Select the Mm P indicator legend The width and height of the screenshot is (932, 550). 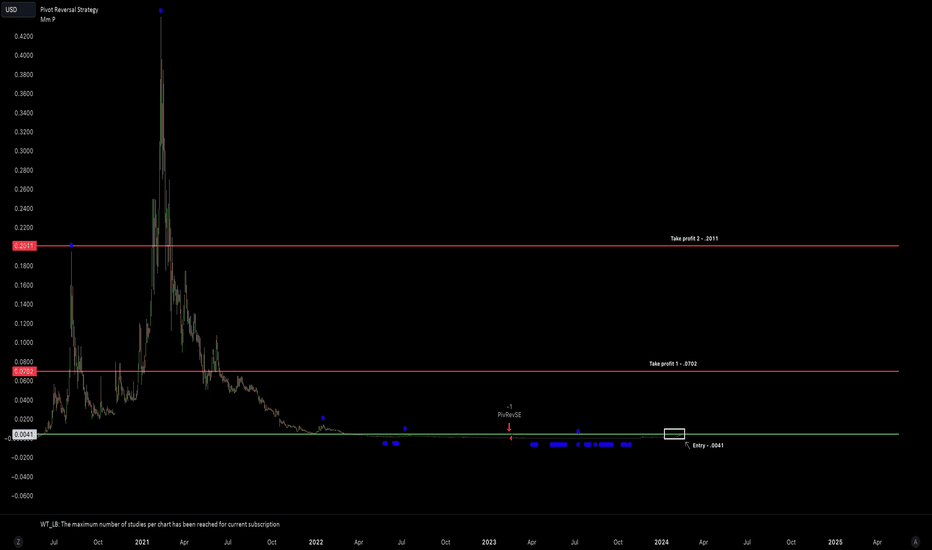coord(48,20)
